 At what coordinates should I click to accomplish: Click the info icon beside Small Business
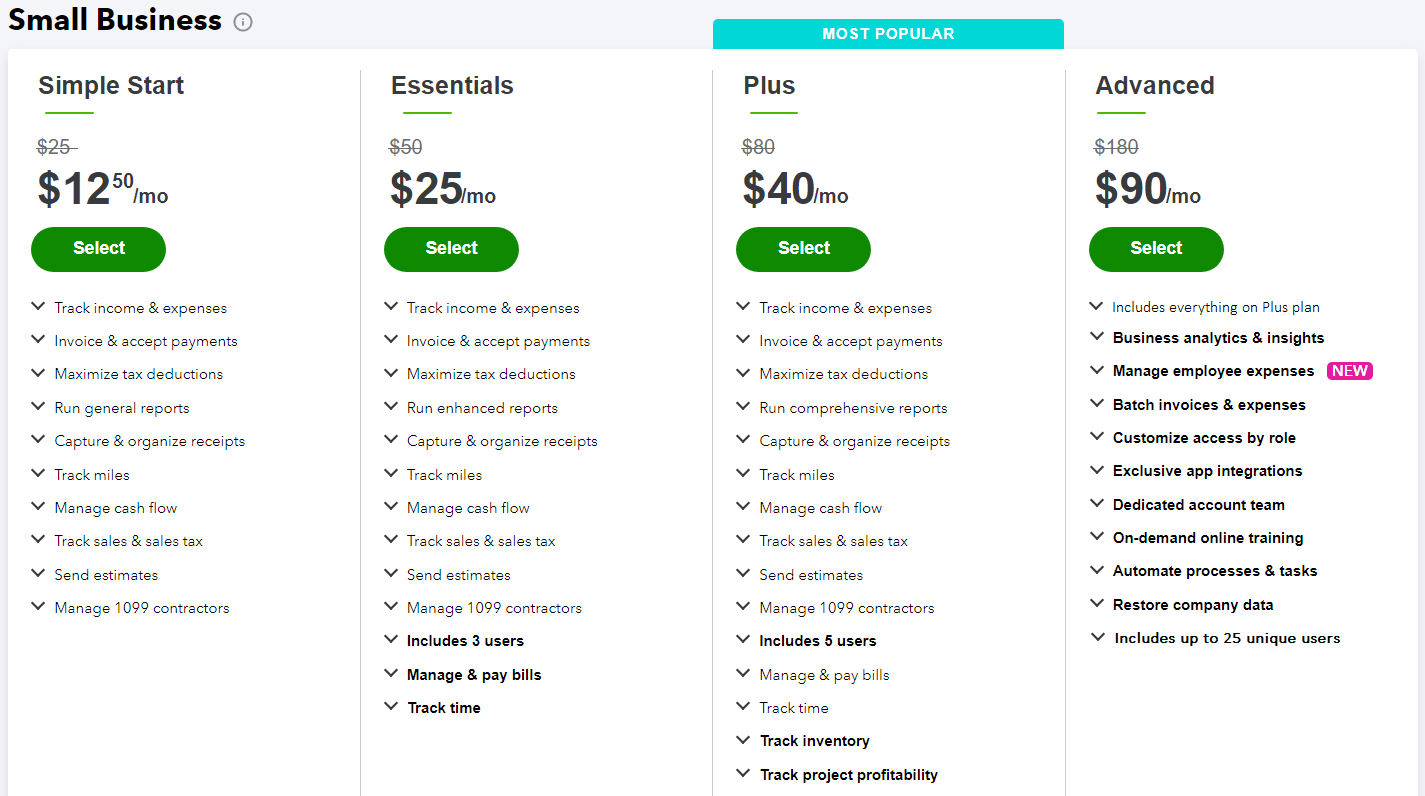click(x=243, y=22)
